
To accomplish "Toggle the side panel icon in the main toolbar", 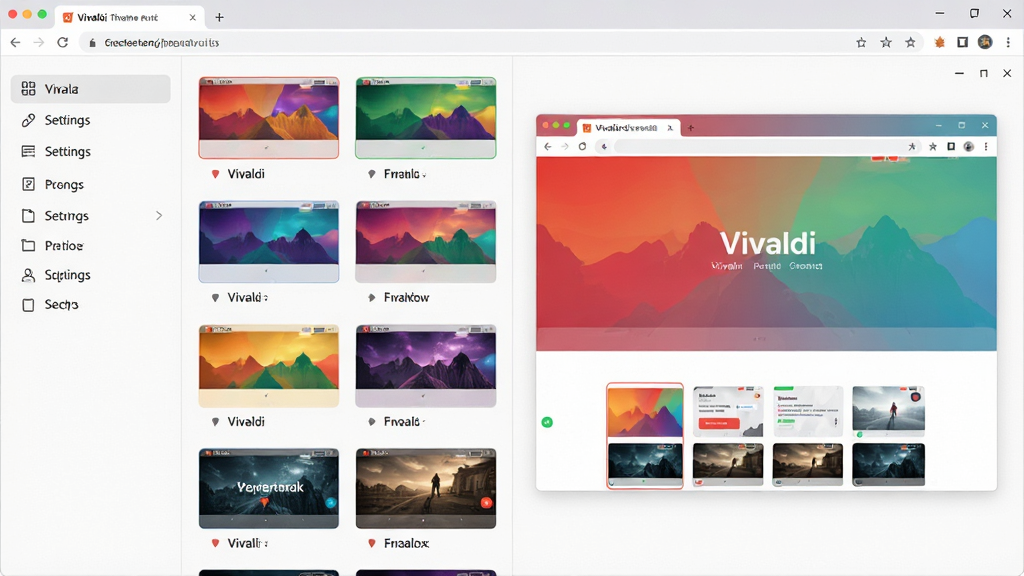I will tap(963, 42).
